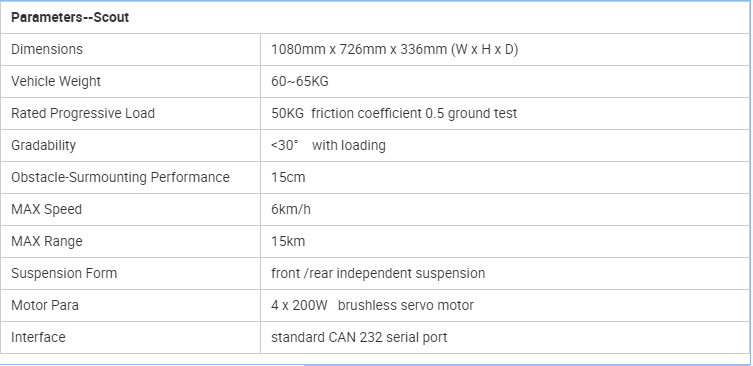Image resolution: width=753 pixels, height=366 pixels.
Task: Select the MAX Range label
Action: point(47,241)
